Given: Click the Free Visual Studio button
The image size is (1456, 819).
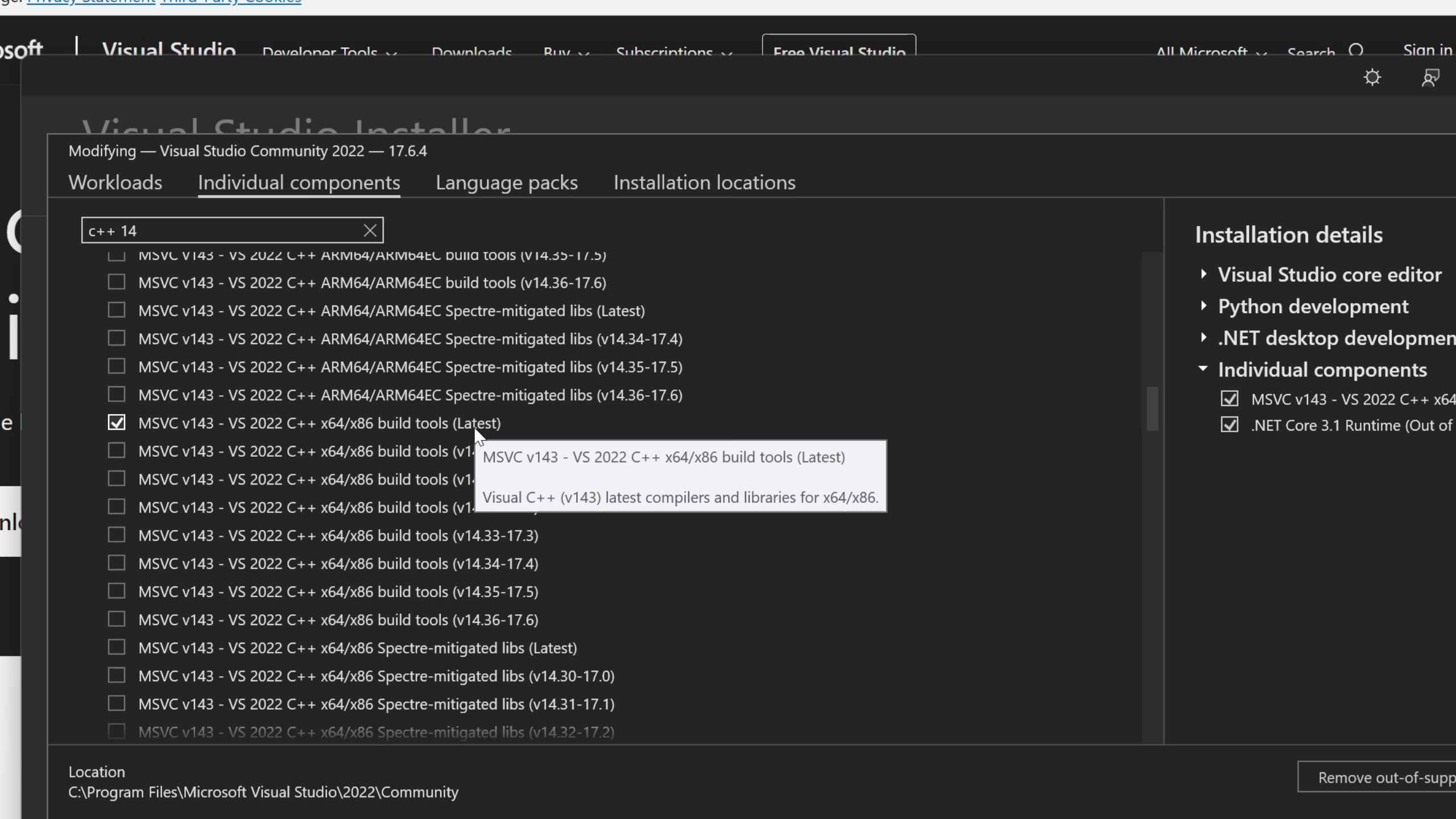Looking at the screenshot, I should (x=839, y=45).
